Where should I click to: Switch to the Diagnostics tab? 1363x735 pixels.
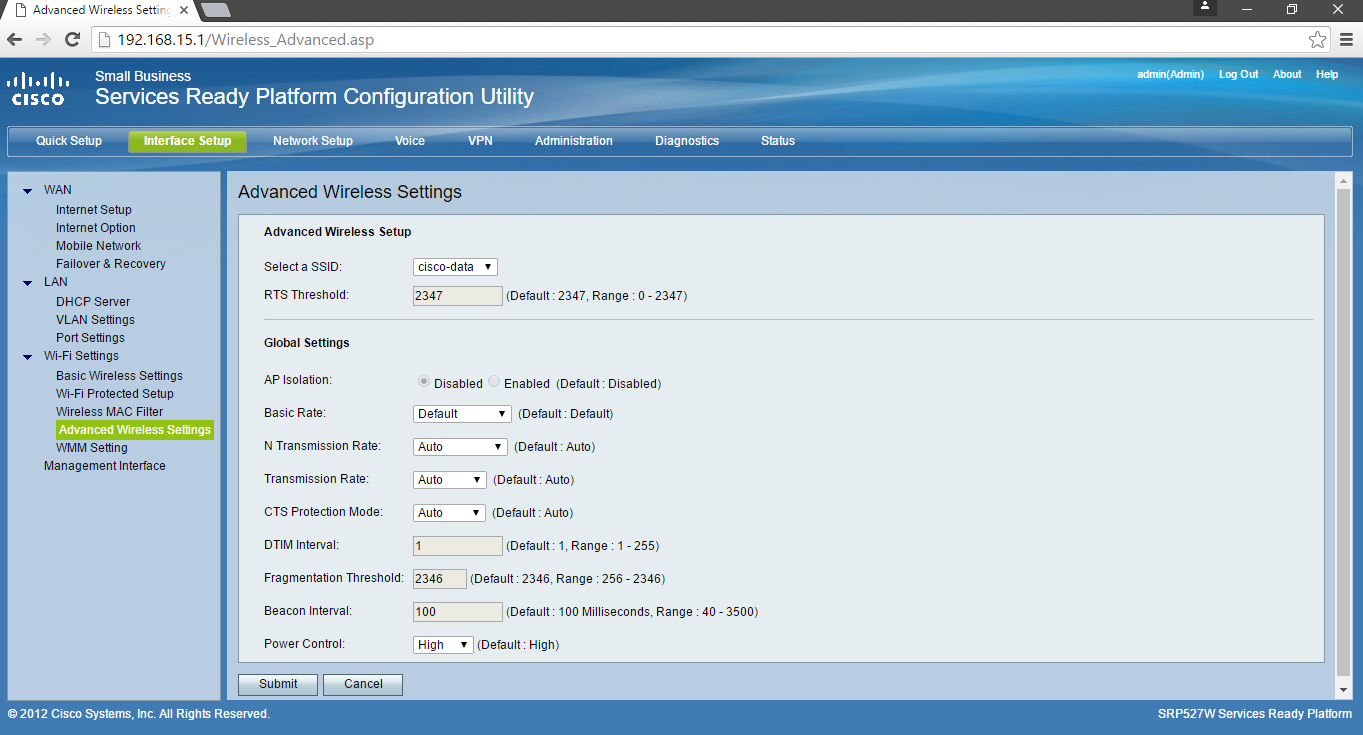coord(687,141)
